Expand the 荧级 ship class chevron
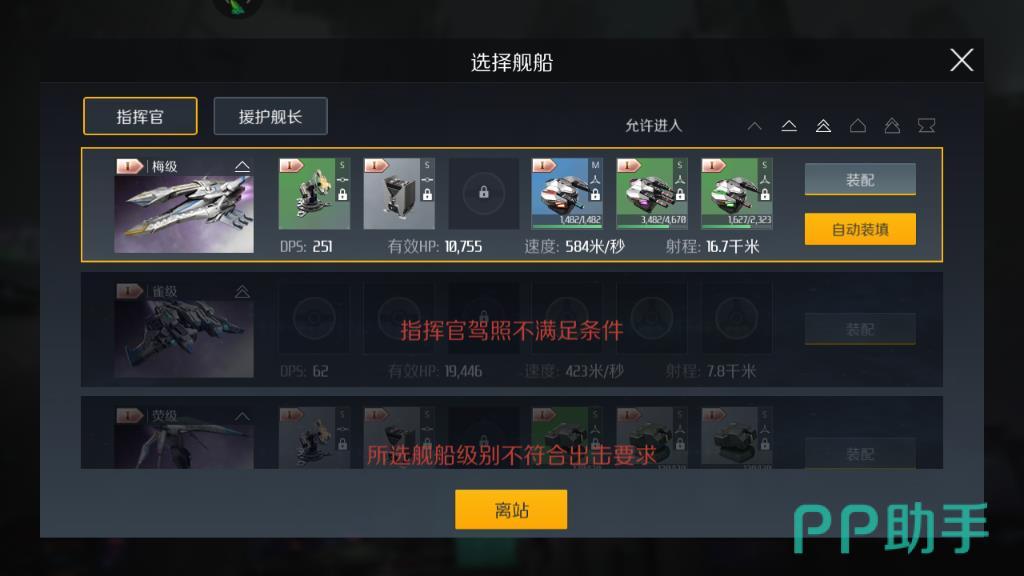1024x576 pixels. coord(242,416)
